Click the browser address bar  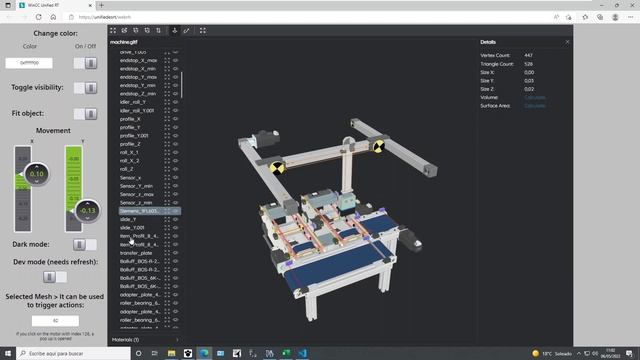306,17
